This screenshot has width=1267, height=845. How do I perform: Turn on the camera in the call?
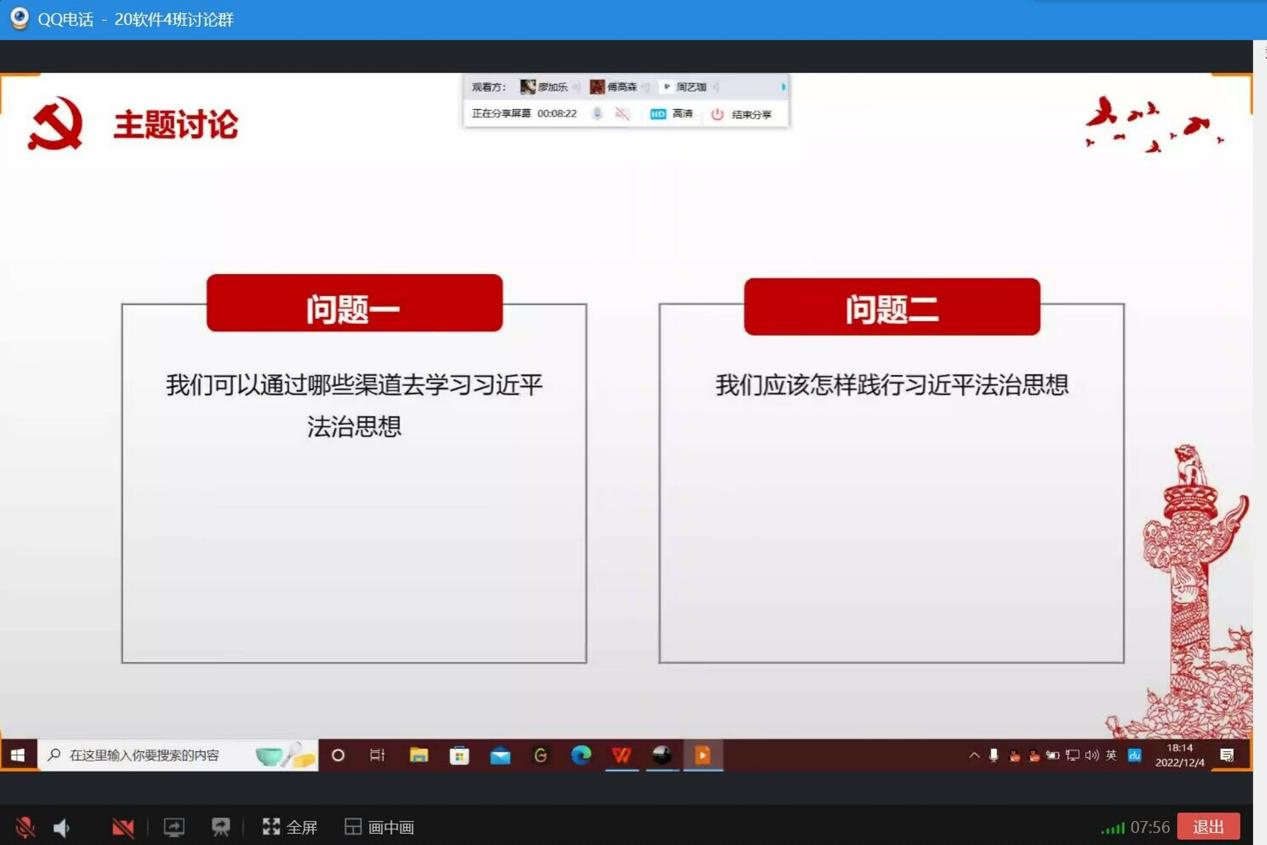pyautogui.click(x=123, y=827)
